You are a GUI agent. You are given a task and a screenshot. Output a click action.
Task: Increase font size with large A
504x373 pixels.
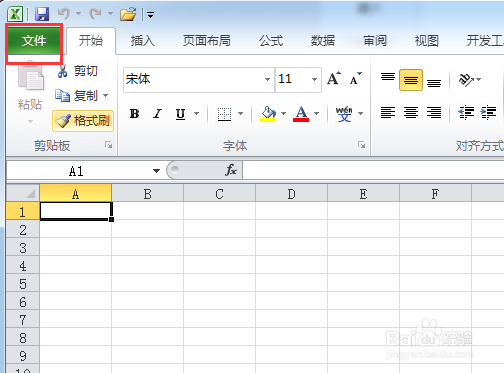tap(334, 79)
